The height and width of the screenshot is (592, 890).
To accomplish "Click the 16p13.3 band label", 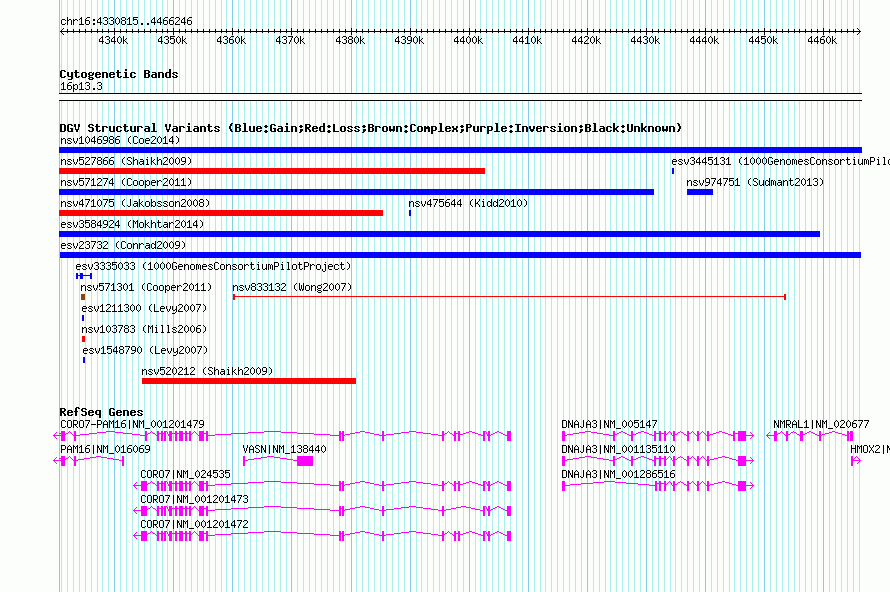I will pos(81,86).
